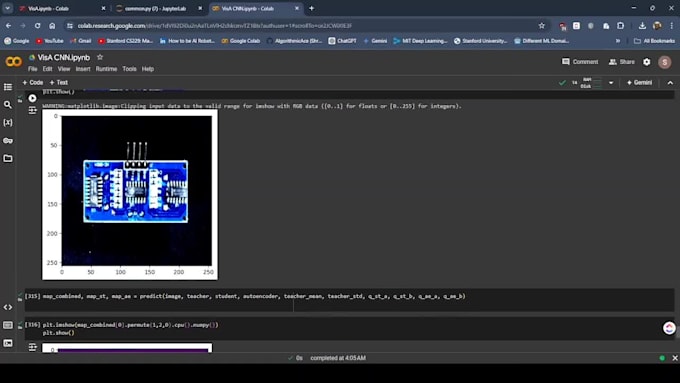
Task: Open the variables inspector panel
Action: [x=8, y=123]
